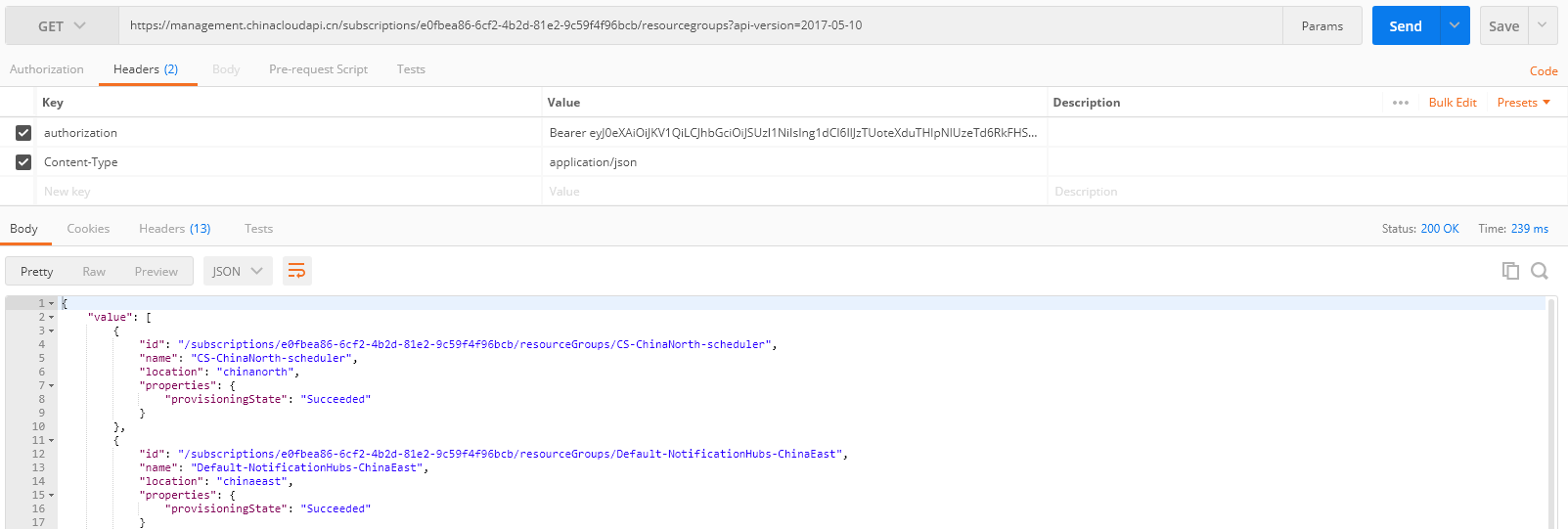Open the Presets dropdown
Image resolution: width=1568 pixels, height=529 pixels.
(1523, 103)
